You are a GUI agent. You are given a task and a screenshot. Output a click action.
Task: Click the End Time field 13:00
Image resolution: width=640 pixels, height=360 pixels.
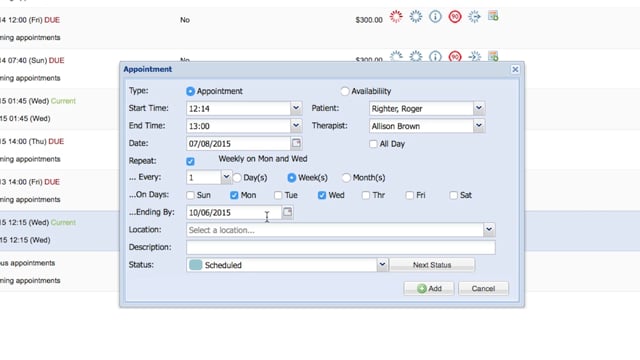(238, 126)
